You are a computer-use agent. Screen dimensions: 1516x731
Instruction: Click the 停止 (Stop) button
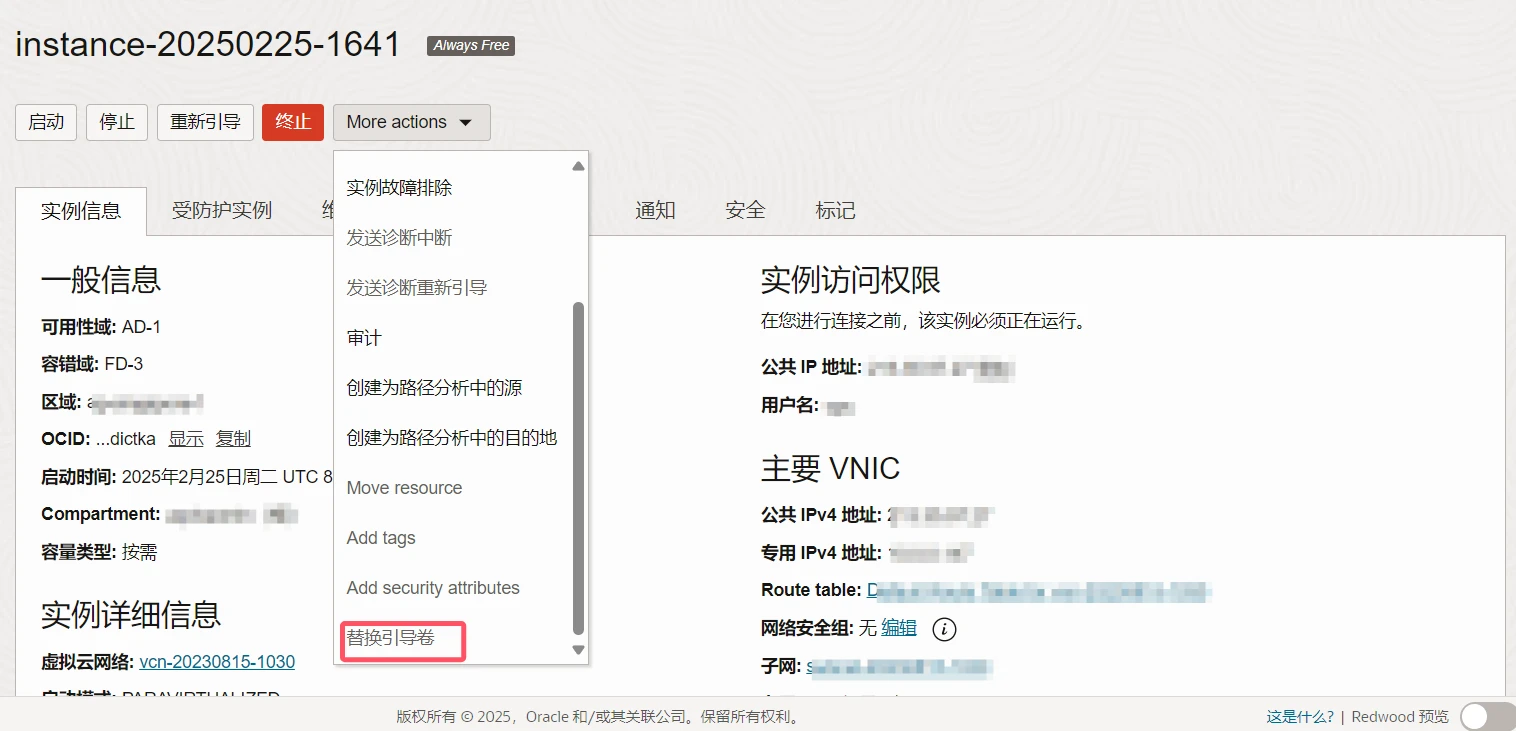tap(117, 122)
